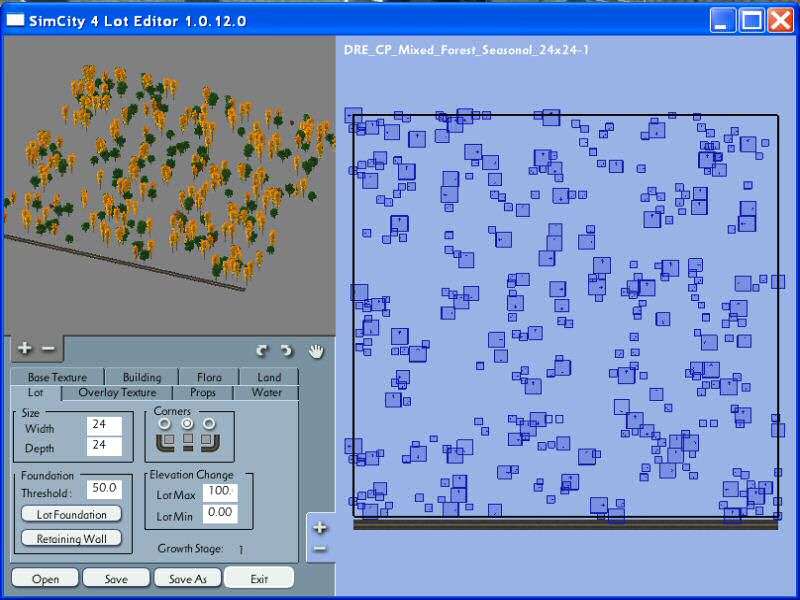Click the left-corner road shape icon under Corners

165,442
